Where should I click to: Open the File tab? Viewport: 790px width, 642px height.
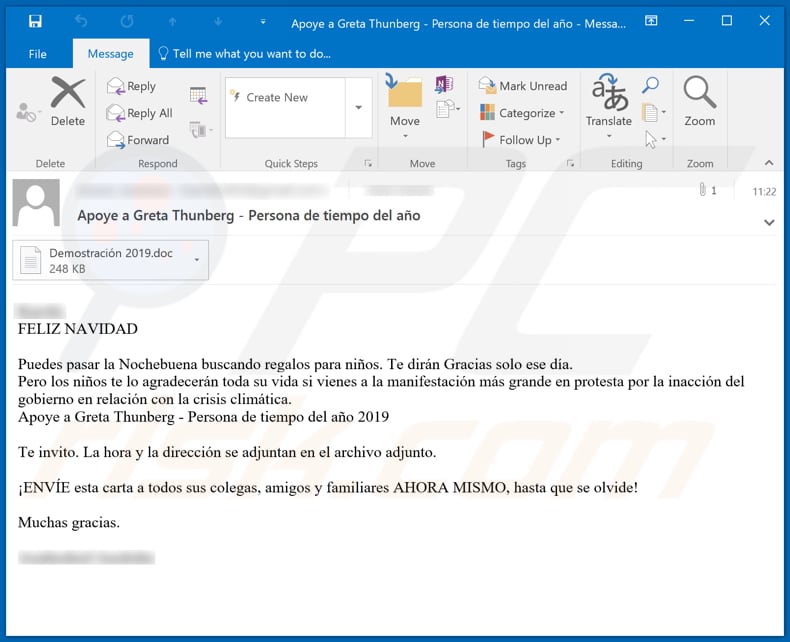click(38, 54)
